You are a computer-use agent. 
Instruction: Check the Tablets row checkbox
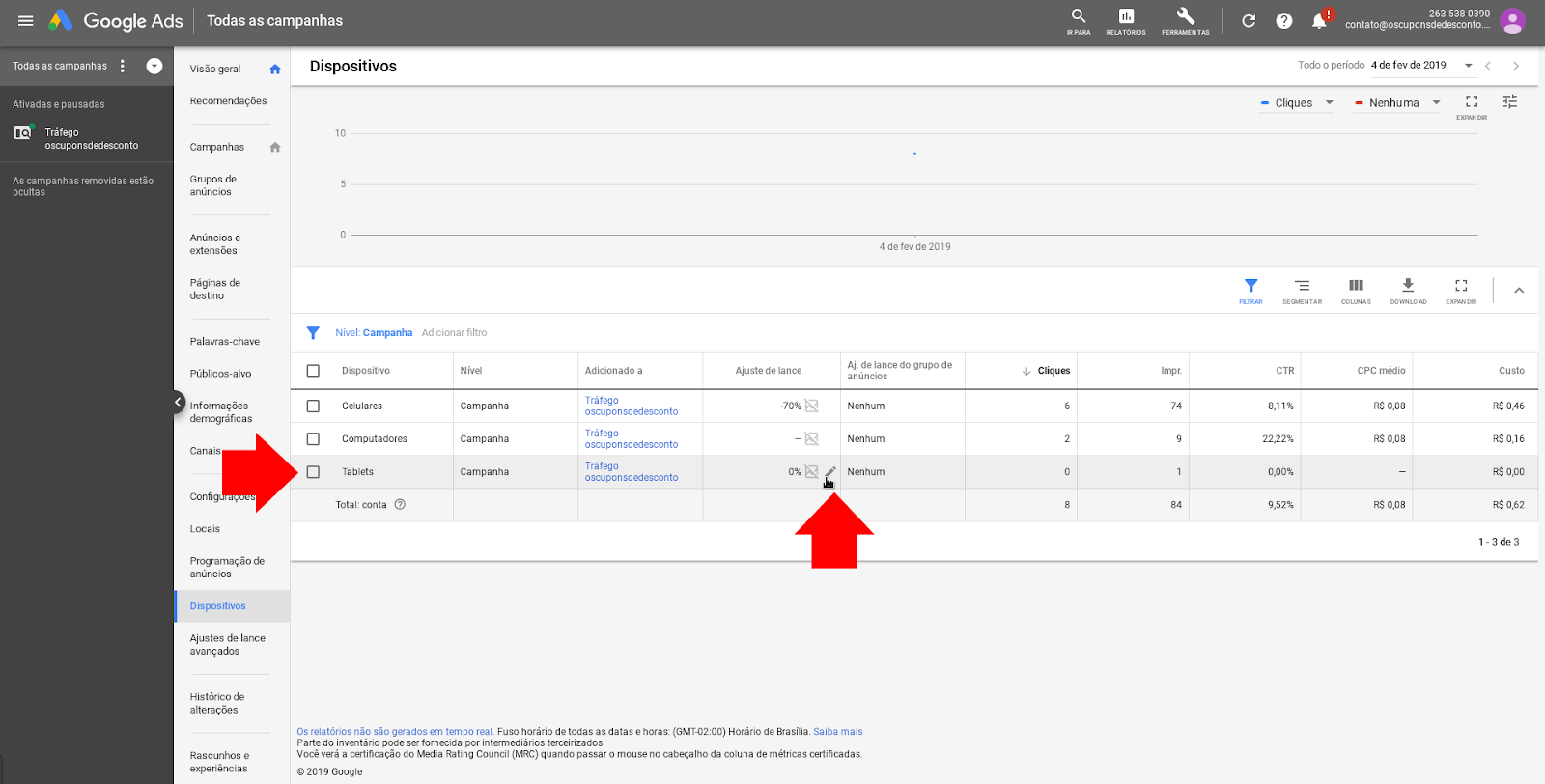(x=313, y=472)
